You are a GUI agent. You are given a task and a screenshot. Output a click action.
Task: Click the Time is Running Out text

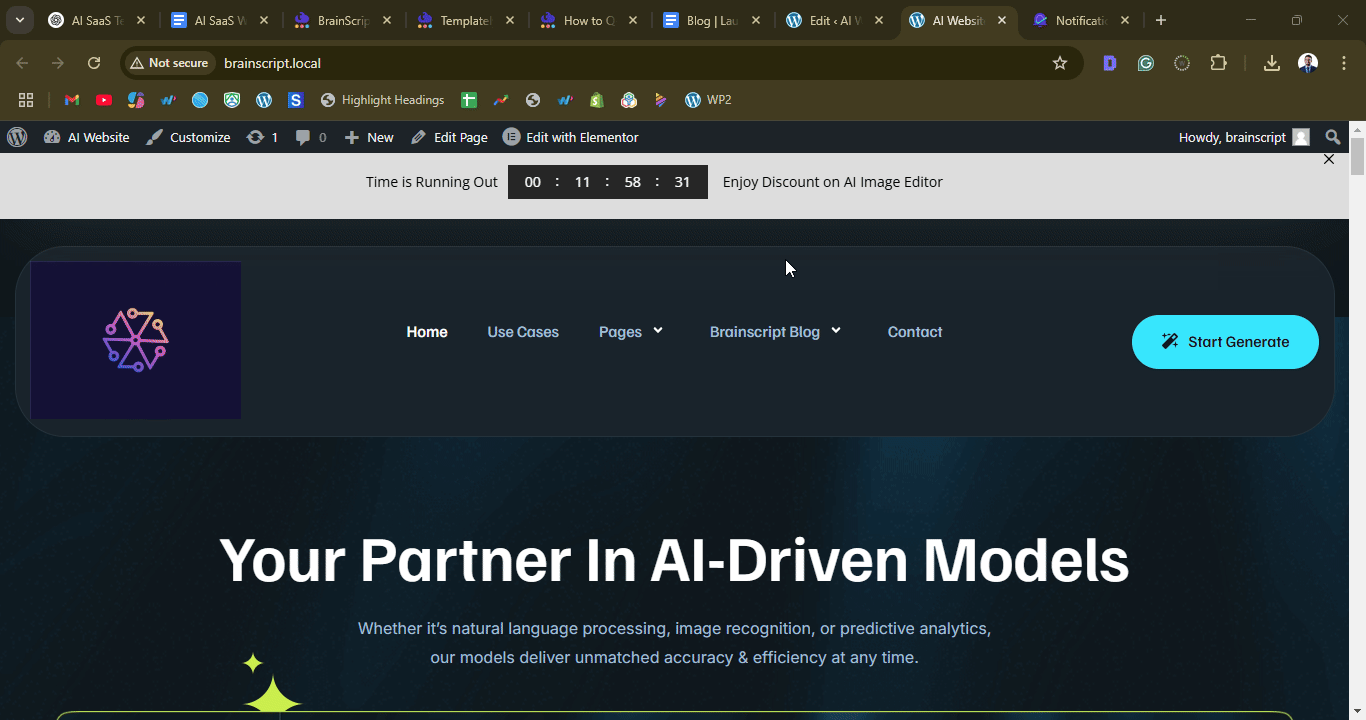pos(431,182)
